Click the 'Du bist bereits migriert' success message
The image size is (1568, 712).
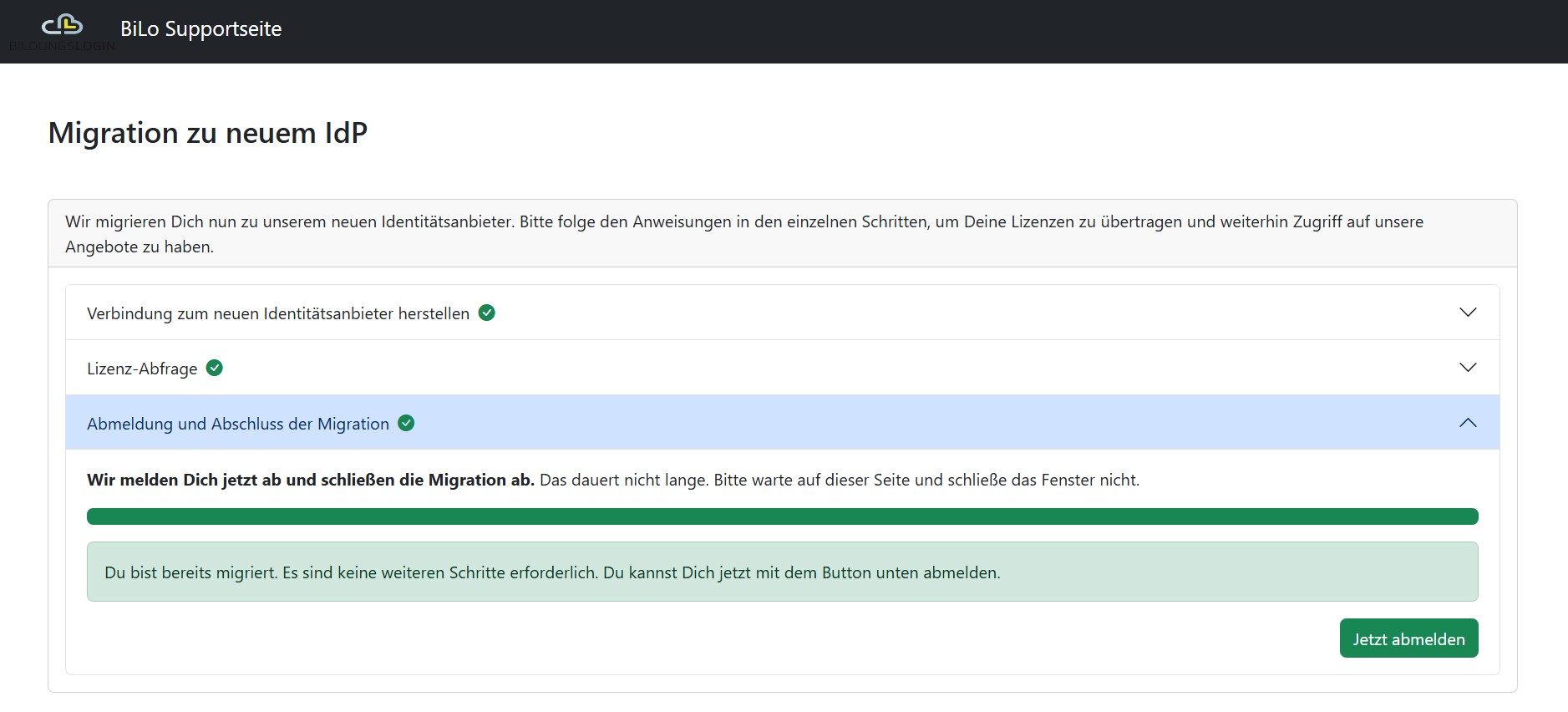click(x=783, y=572)
